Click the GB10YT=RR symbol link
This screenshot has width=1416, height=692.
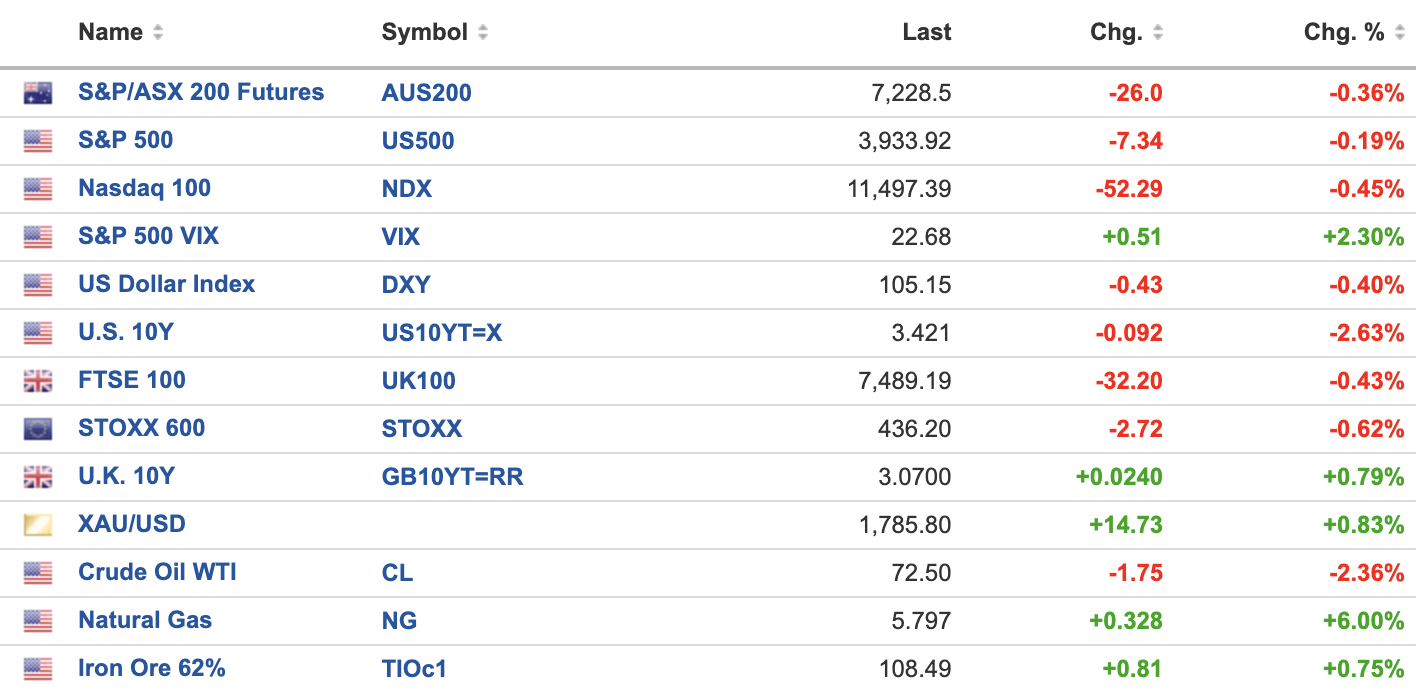click(x=452, y=477)
